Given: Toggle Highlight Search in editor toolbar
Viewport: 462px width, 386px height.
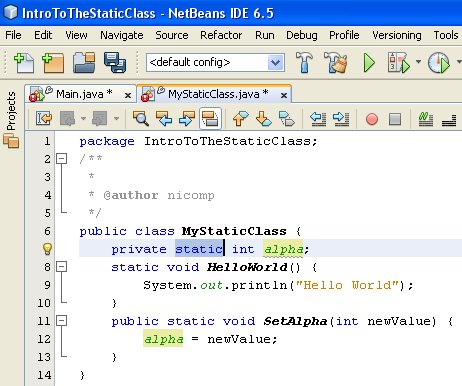Looking at the screenshot, I should [x=210, y=118].
